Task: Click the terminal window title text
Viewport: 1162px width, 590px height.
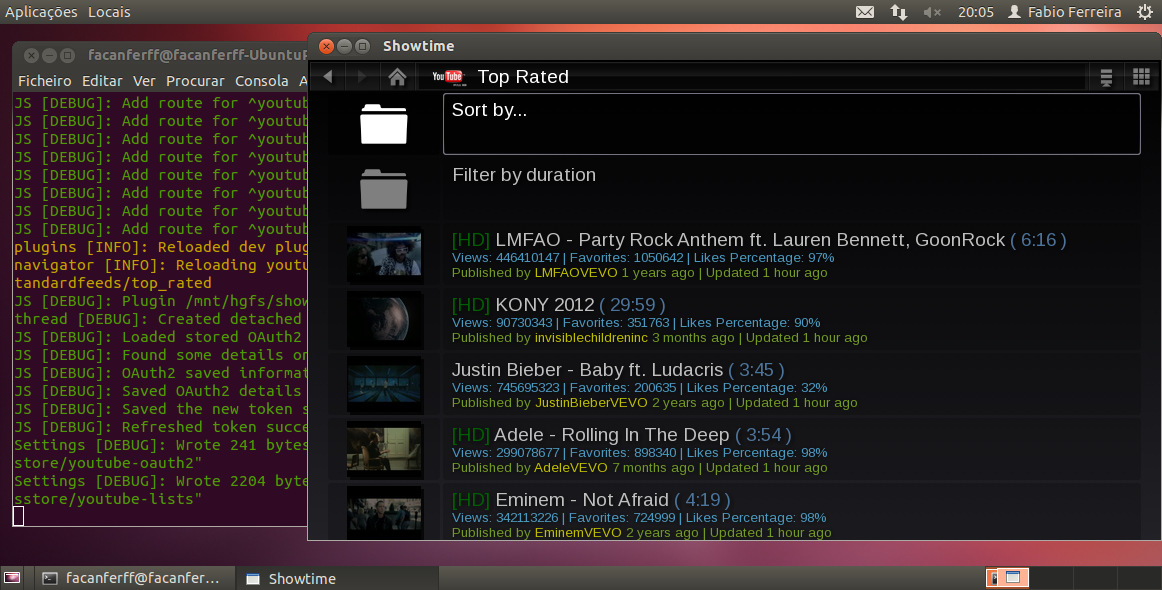Action: (x=197, y=55)
